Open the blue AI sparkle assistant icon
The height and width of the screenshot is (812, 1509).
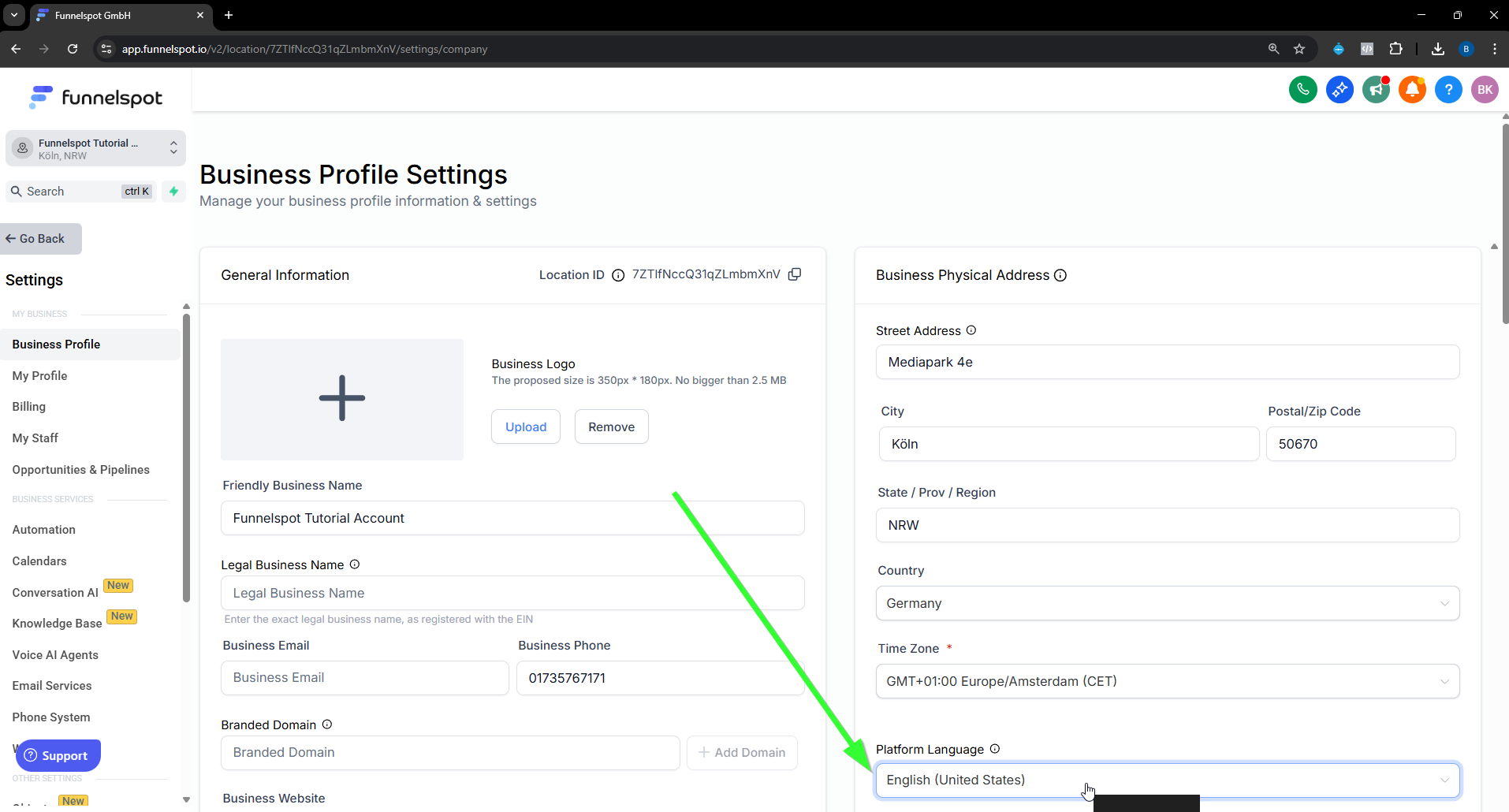(1339, 90)
